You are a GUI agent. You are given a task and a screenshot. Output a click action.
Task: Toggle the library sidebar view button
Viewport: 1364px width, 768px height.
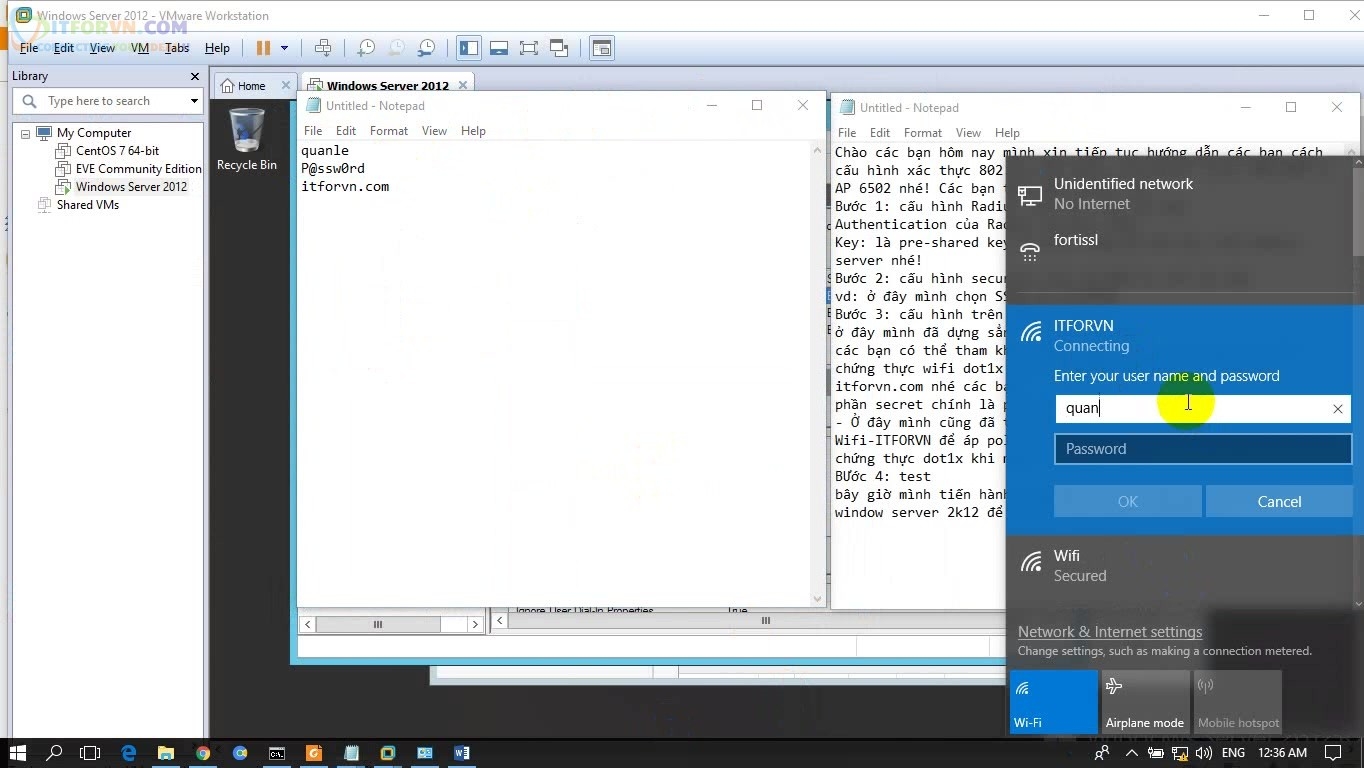coord(468,48)
